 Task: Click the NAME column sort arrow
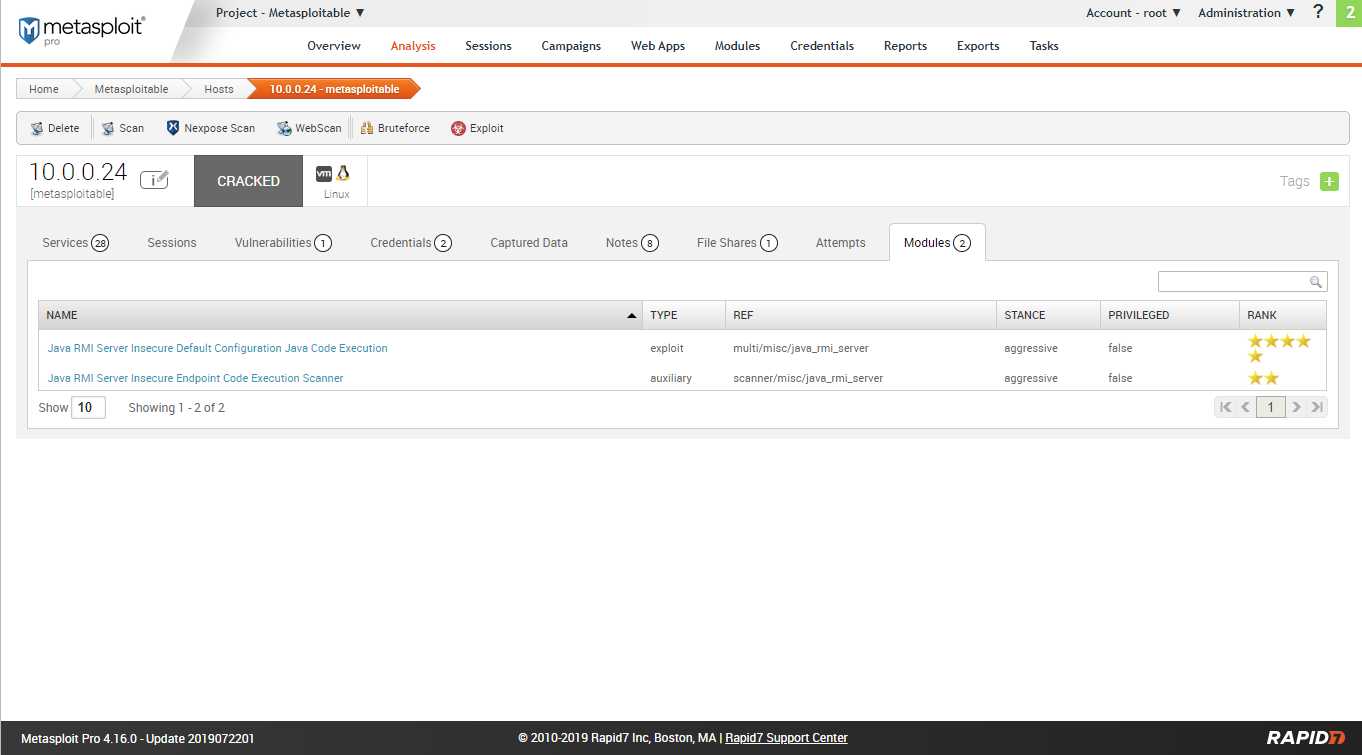click(x=631, y=315)
